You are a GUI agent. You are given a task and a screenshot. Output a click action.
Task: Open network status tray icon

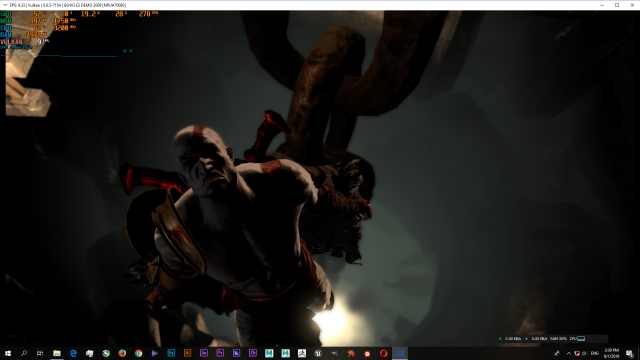577,353
